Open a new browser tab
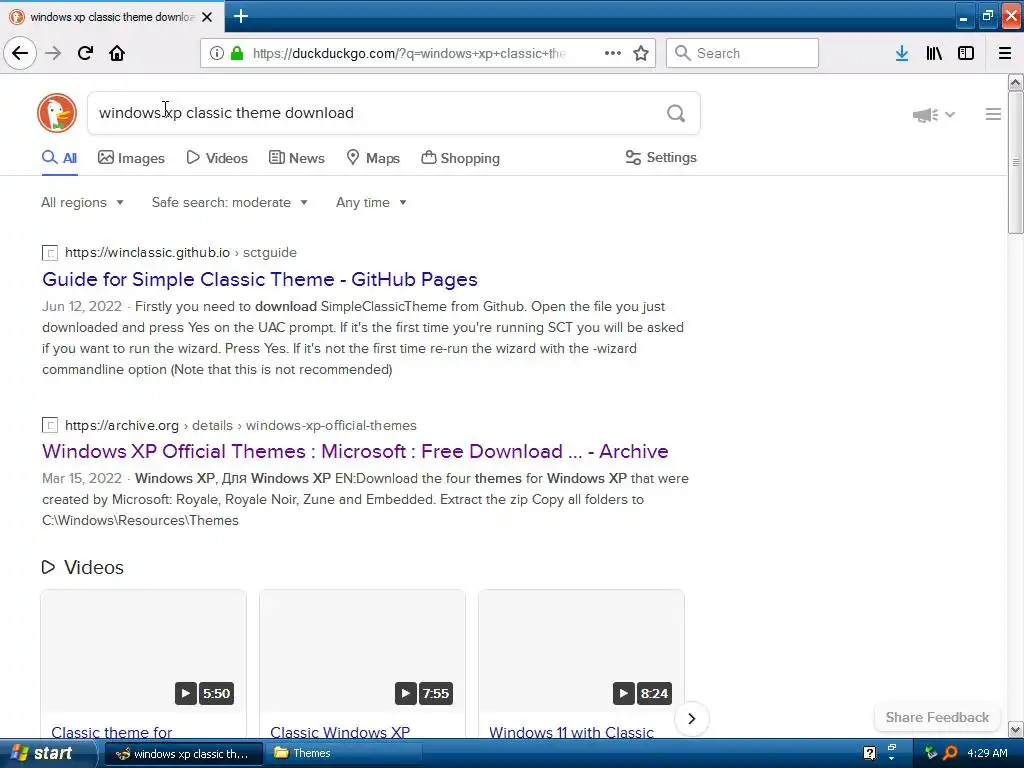Viewport: 1024px width, 768px height. click(x=240, y=16)
